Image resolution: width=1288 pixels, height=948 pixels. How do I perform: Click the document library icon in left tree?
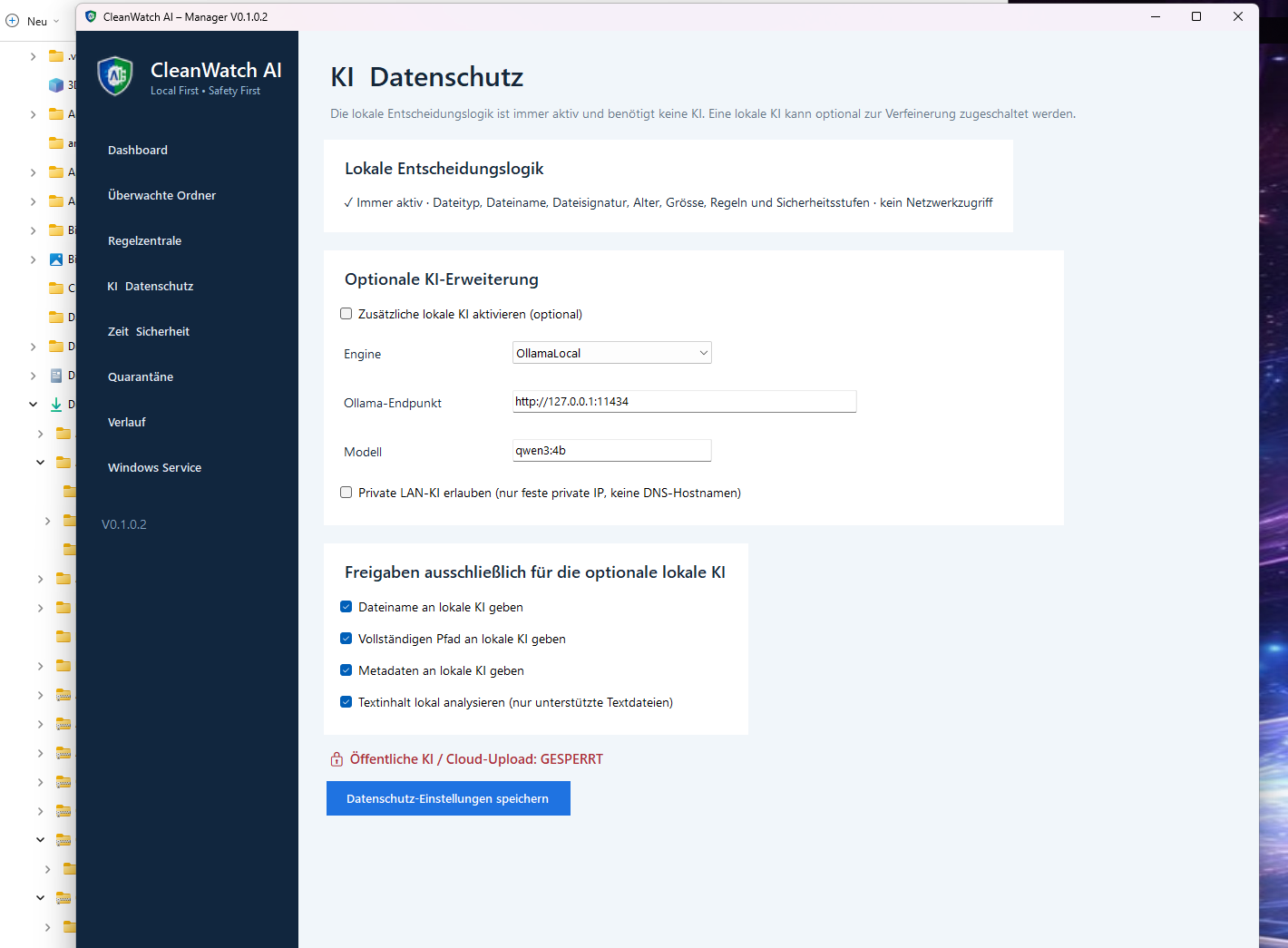(x=56, y=376)
